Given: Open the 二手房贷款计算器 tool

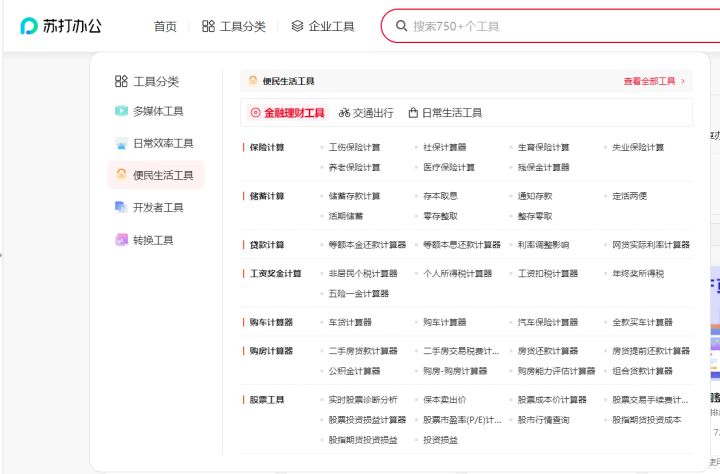Looking at the screenshot, I should click(363, 351).
